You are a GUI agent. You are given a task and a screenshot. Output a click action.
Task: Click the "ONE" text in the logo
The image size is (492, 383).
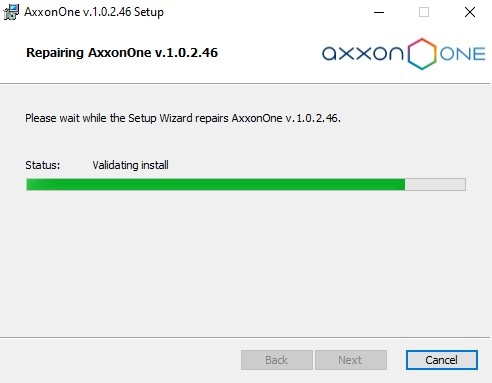462,54
